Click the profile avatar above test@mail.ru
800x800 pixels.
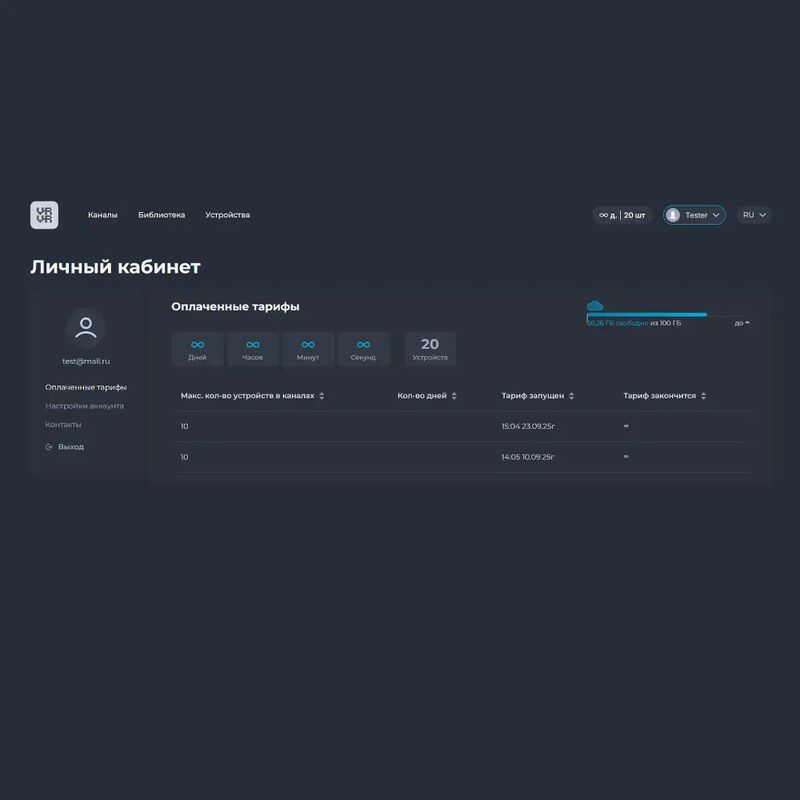coord(86,328)
